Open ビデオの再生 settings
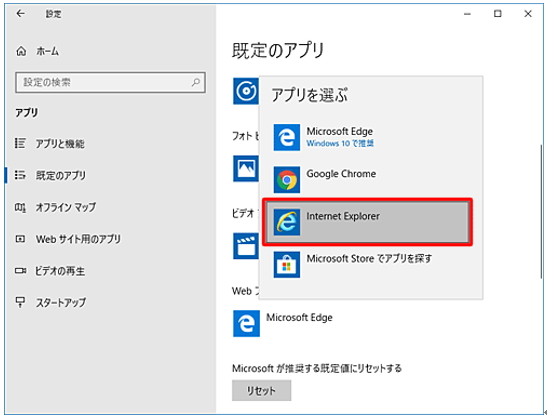 point(60,271)
